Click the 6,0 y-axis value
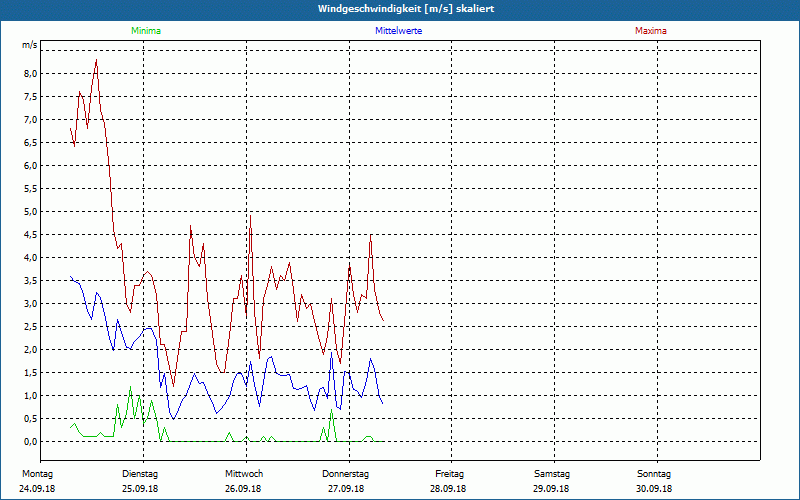The image size is (800, 500). coord(31,165)
